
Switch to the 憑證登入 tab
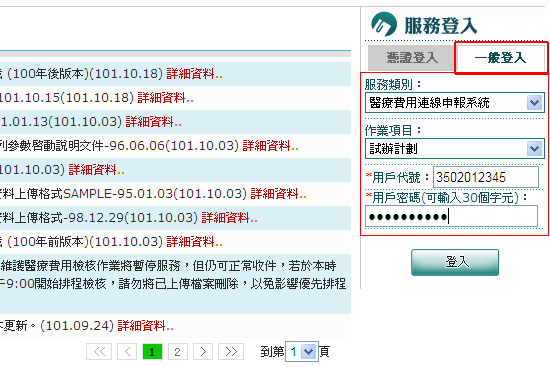(x=411, y=58)
